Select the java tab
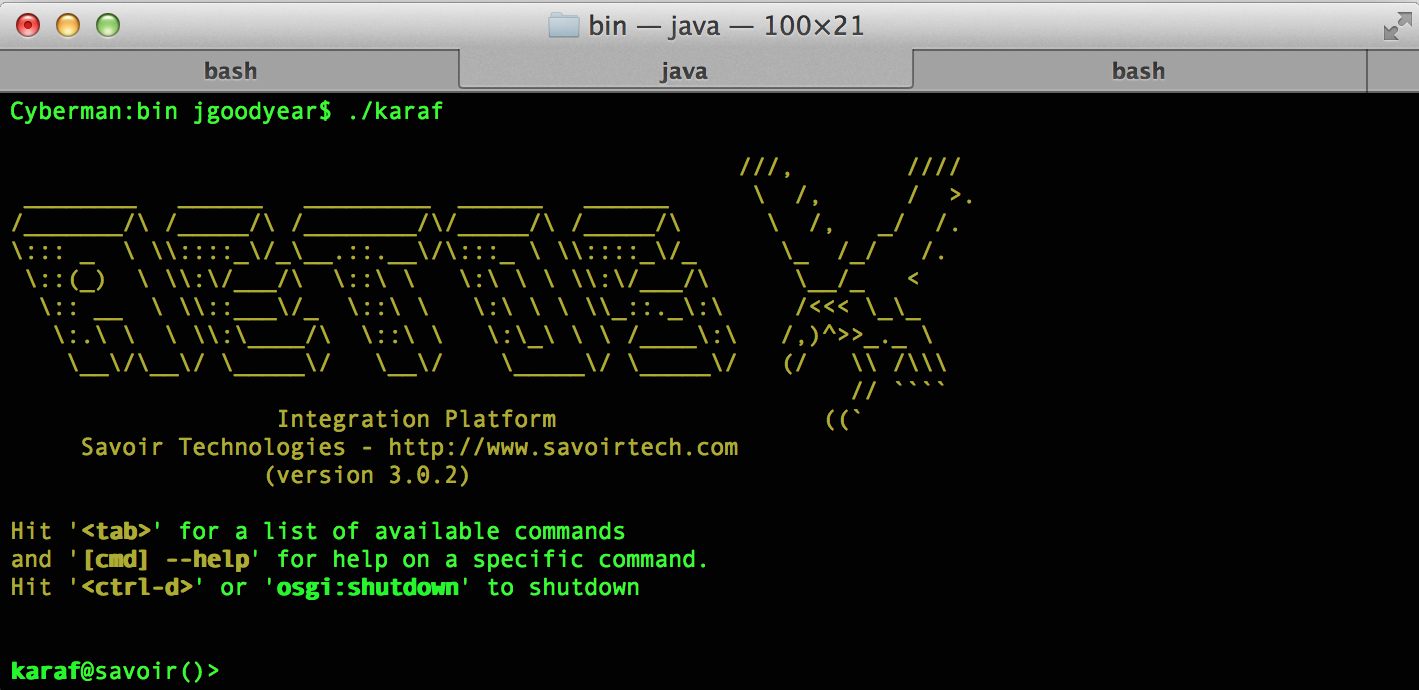The width and height of the screenshot is (1419, 690). coord(685,71)
